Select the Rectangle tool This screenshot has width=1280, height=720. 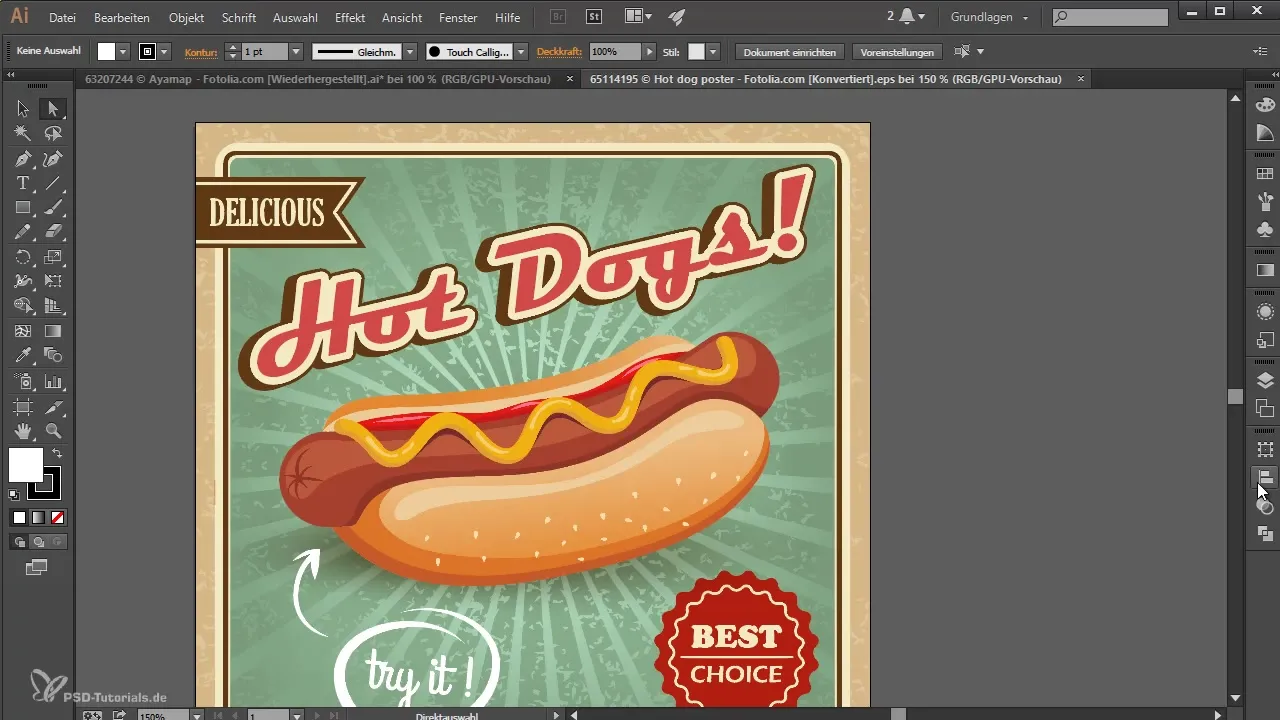click(23, 208)
